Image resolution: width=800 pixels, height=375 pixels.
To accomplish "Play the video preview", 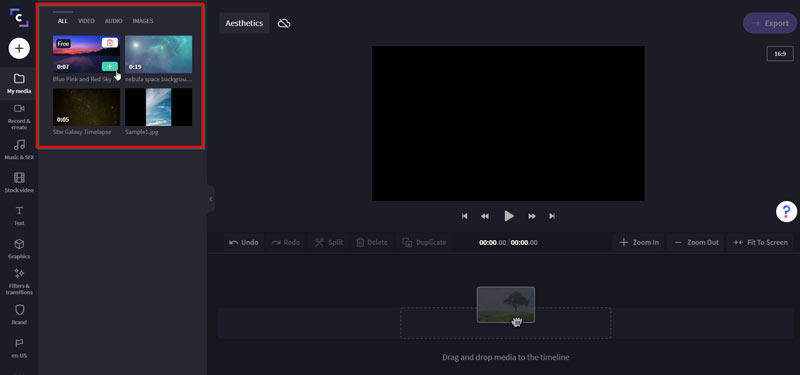I will click(509, 216).
